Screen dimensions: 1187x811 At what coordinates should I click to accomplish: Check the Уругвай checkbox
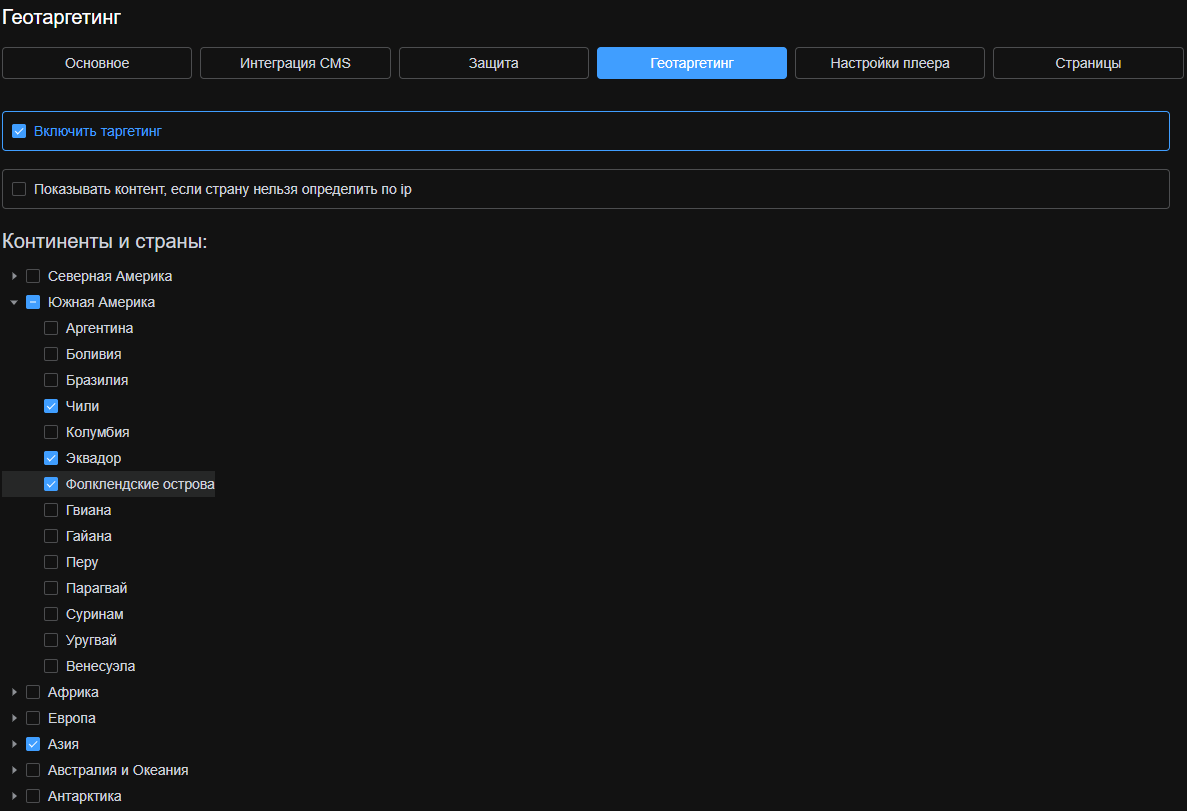point(51,640)
